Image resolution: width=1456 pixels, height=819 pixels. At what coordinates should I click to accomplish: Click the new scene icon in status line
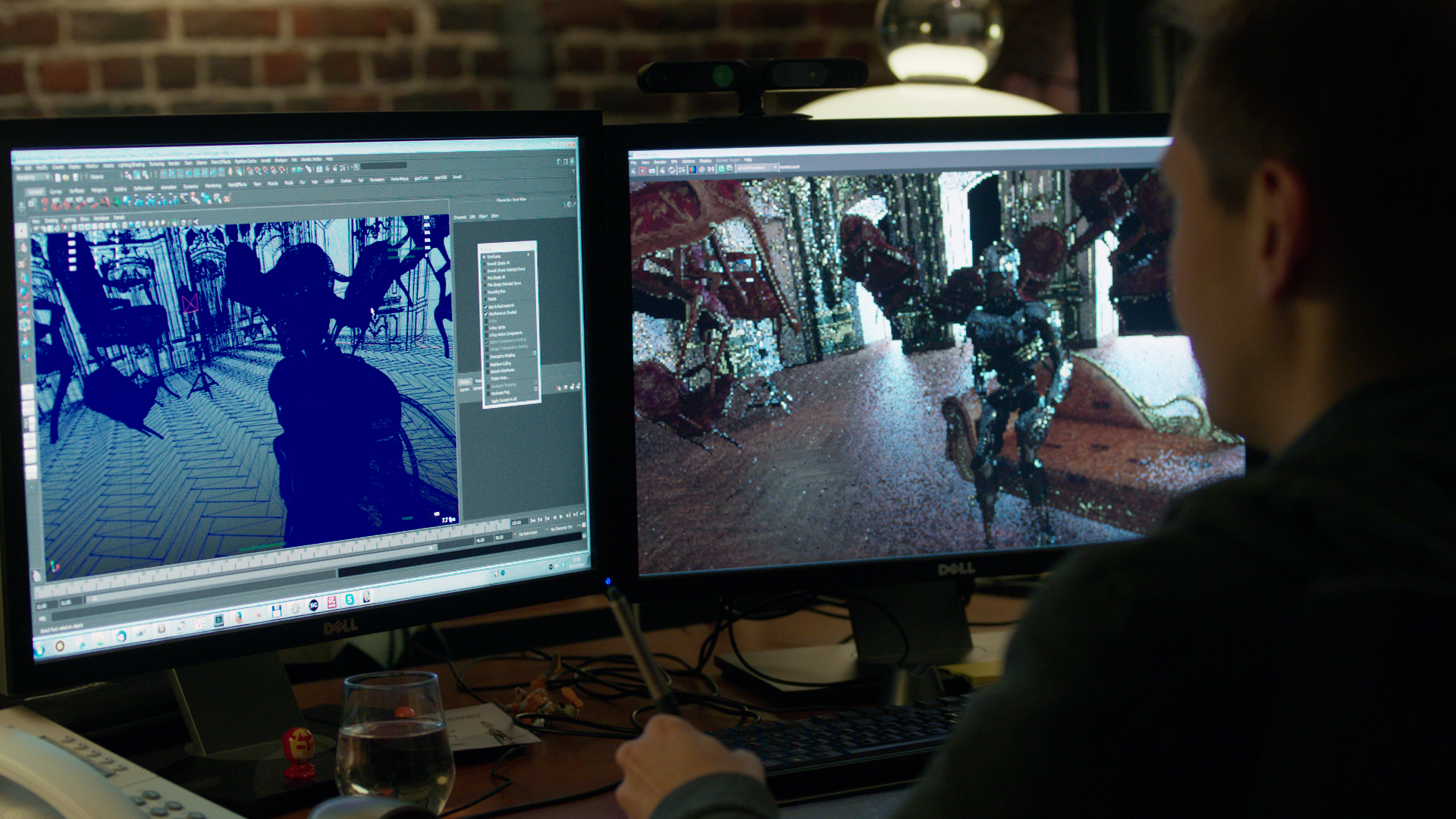58,177
